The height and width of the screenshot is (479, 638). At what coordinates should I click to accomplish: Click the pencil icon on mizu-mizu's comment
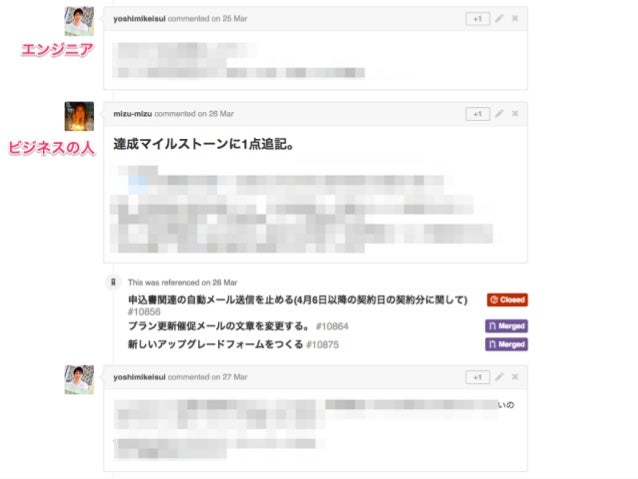pos(499,114)
